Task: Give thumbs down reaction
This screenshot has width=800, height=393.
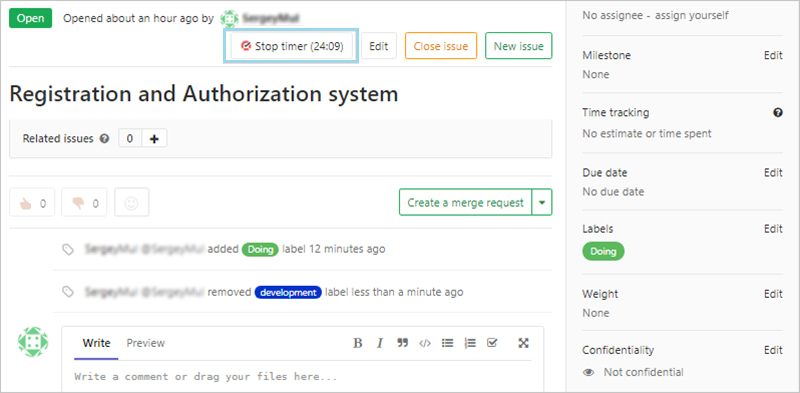Action: [84, 203]
